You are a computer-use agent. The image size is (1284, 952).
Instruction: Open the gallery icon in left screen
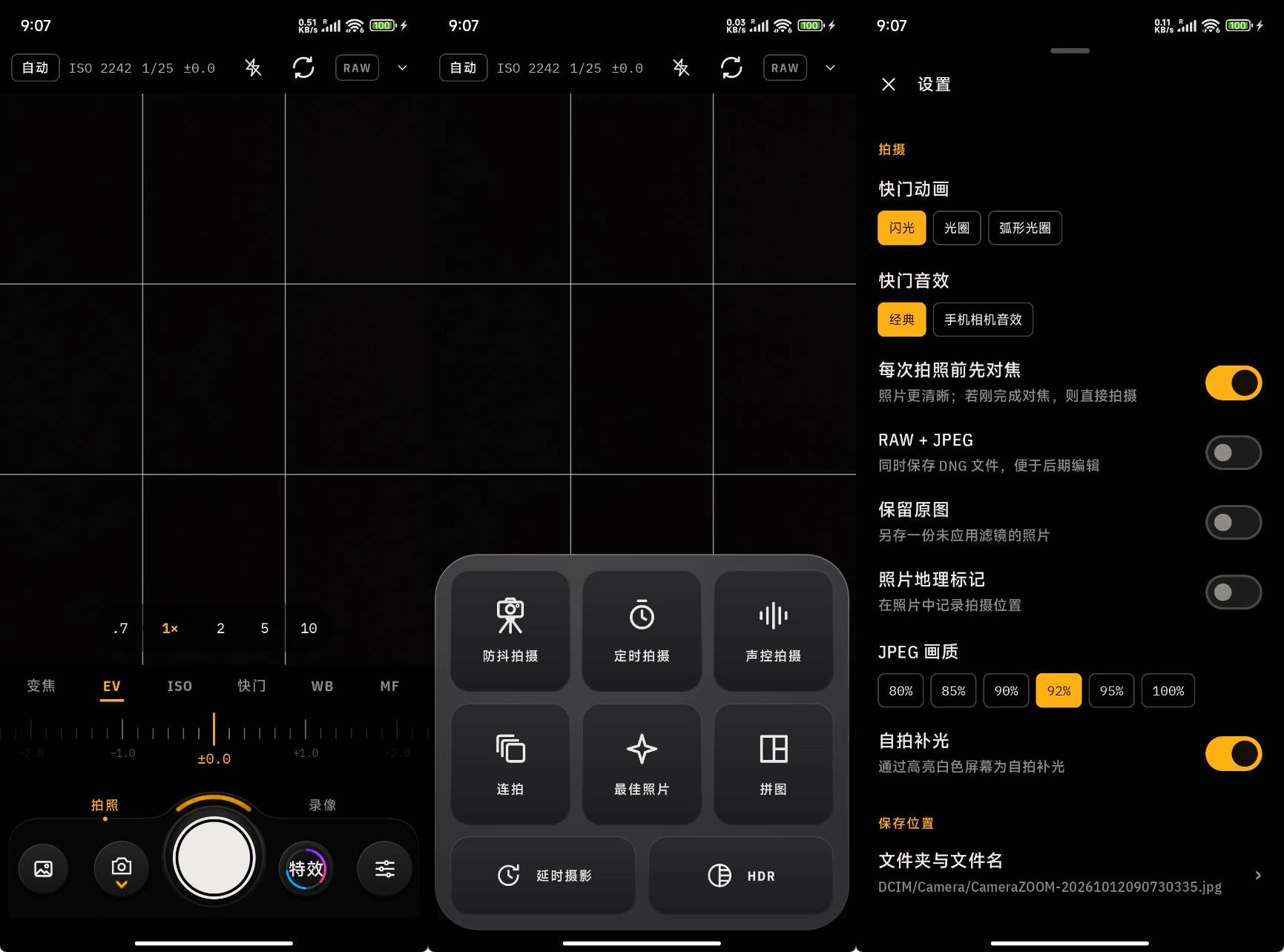(44, 868)
